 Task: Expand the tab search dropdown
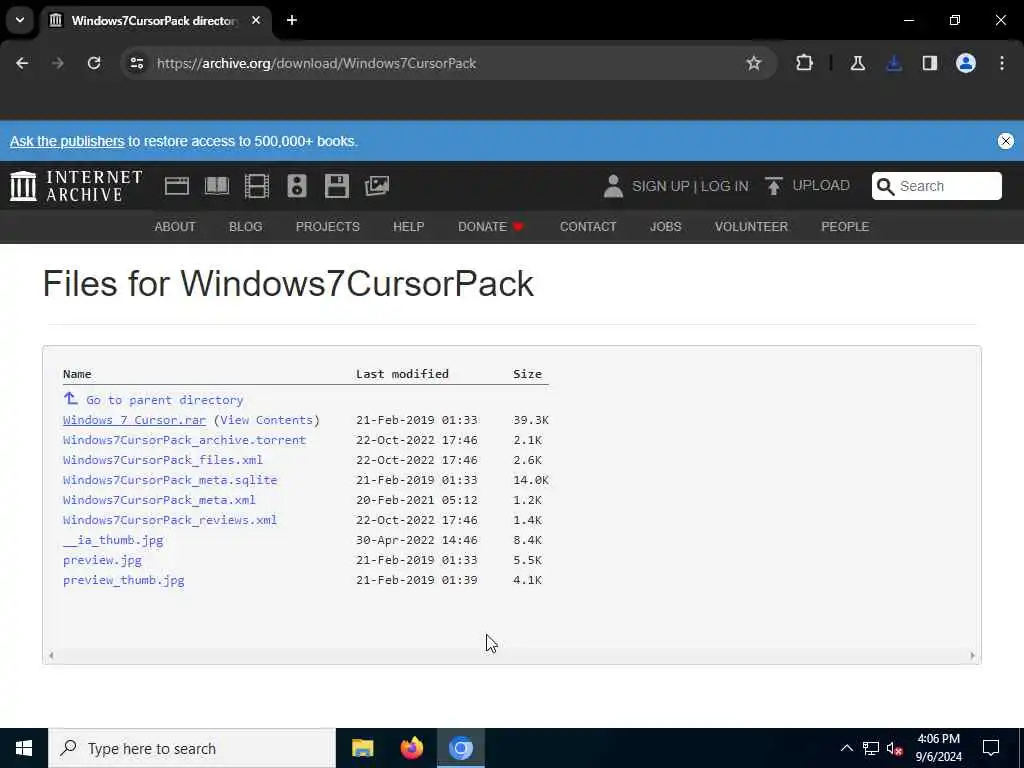click(20, 20)
